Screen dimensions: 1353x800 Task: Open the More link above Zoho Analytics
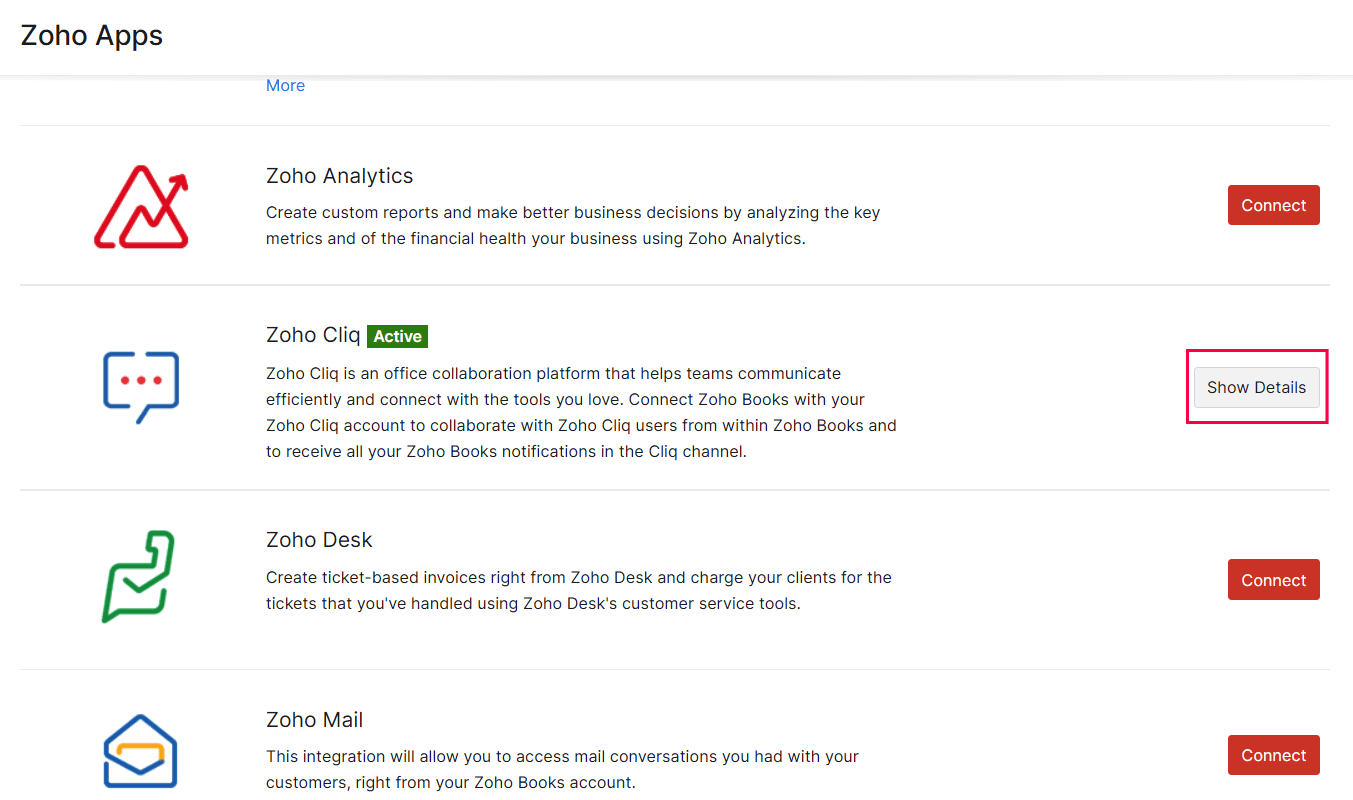pos(285,86)
